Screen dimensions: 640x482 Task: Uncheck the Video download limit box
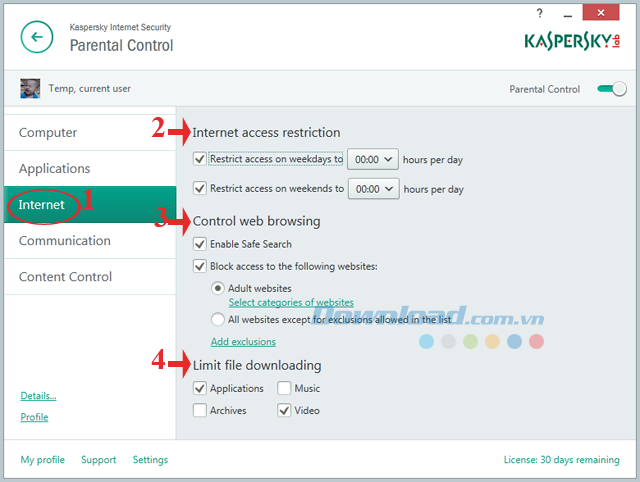284,410
